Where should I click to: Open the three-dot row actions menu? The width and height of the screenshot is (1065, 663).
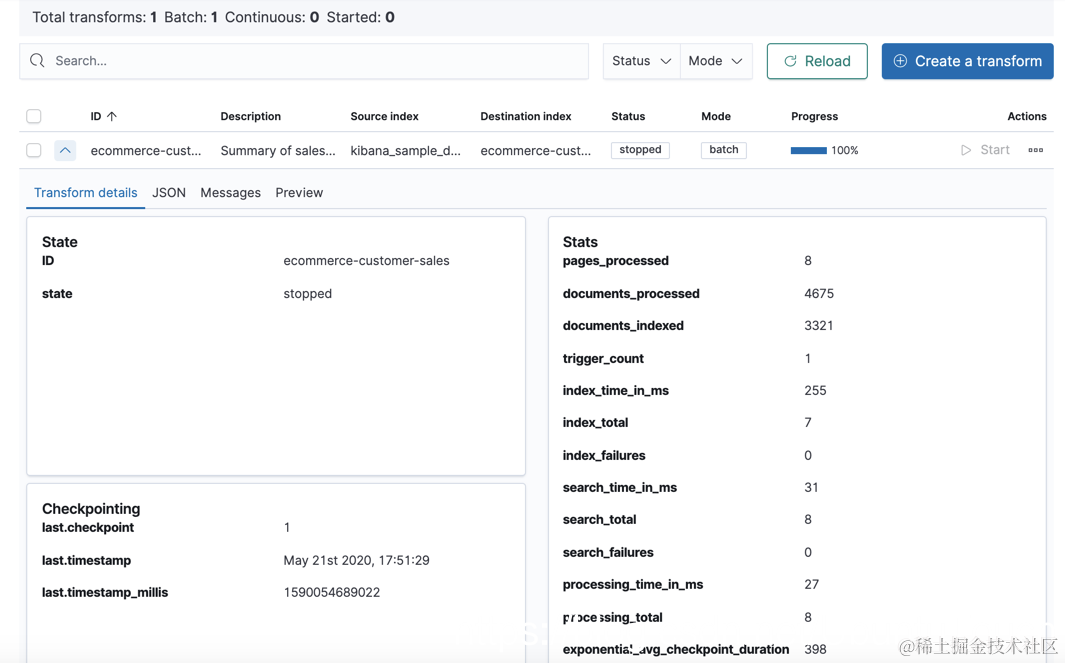pyautogui.click(x=1035, y=150)
